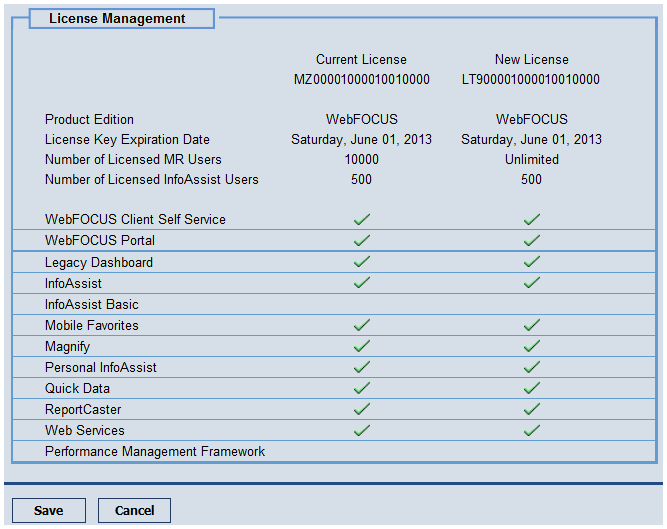Select Current License WebFOCUS edition value

(362, 119)
